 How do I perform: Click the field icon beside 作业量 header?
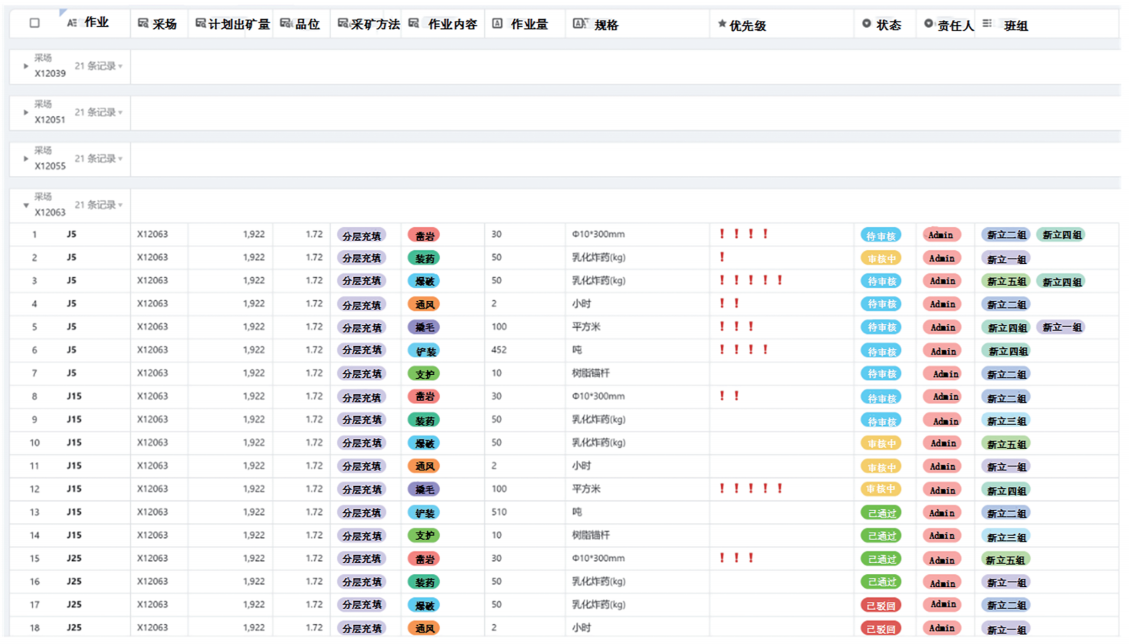[497, 24]
